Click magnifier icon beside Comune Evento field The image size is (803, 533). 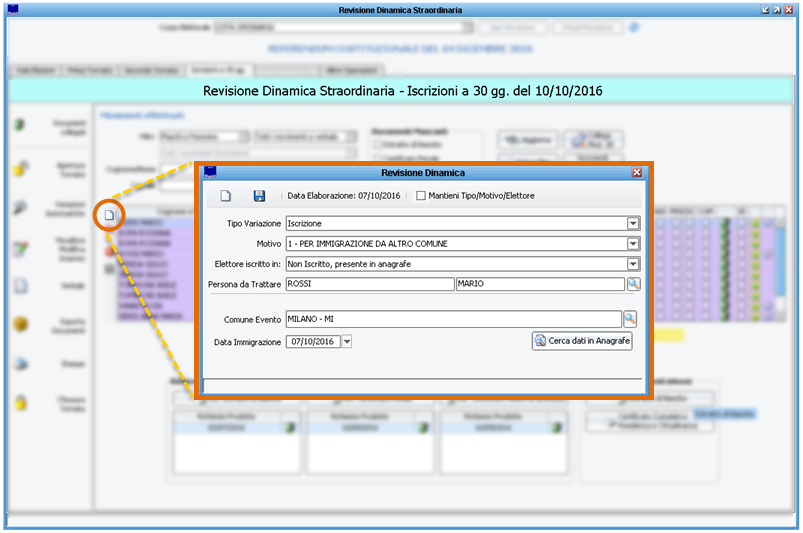630,319
